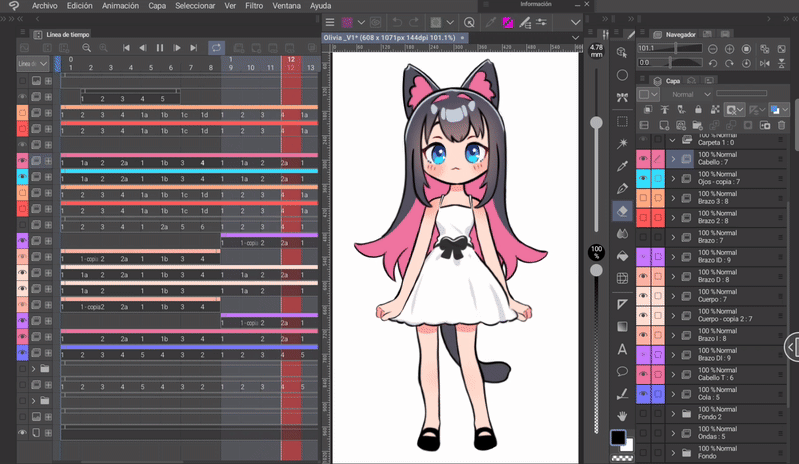Screen dimensions: 799x464
Task: Pause the animation playback
Action: (x=160, y=48)
